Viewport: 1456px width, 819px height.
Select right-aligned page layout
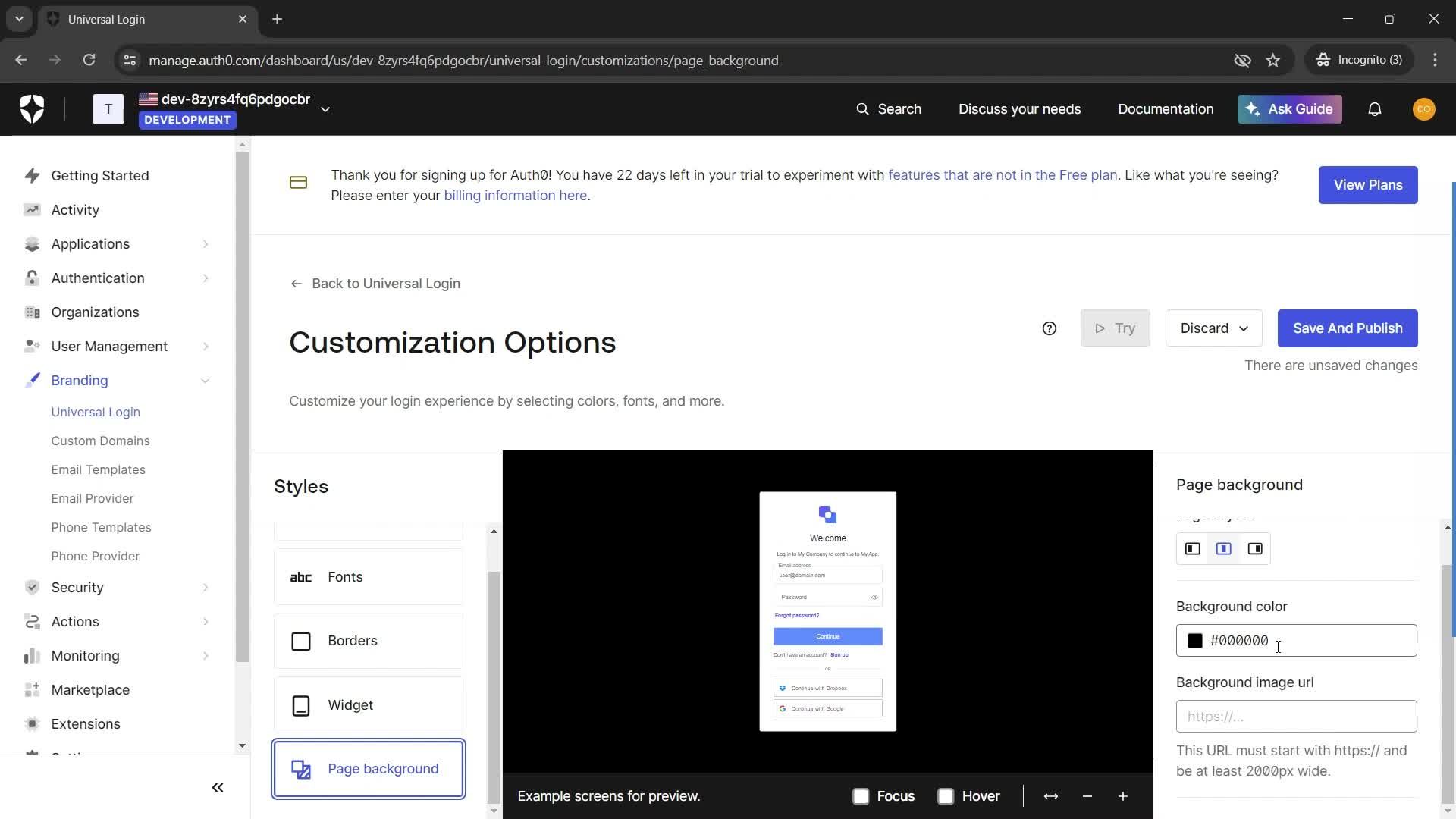[x=1255, y=549]
